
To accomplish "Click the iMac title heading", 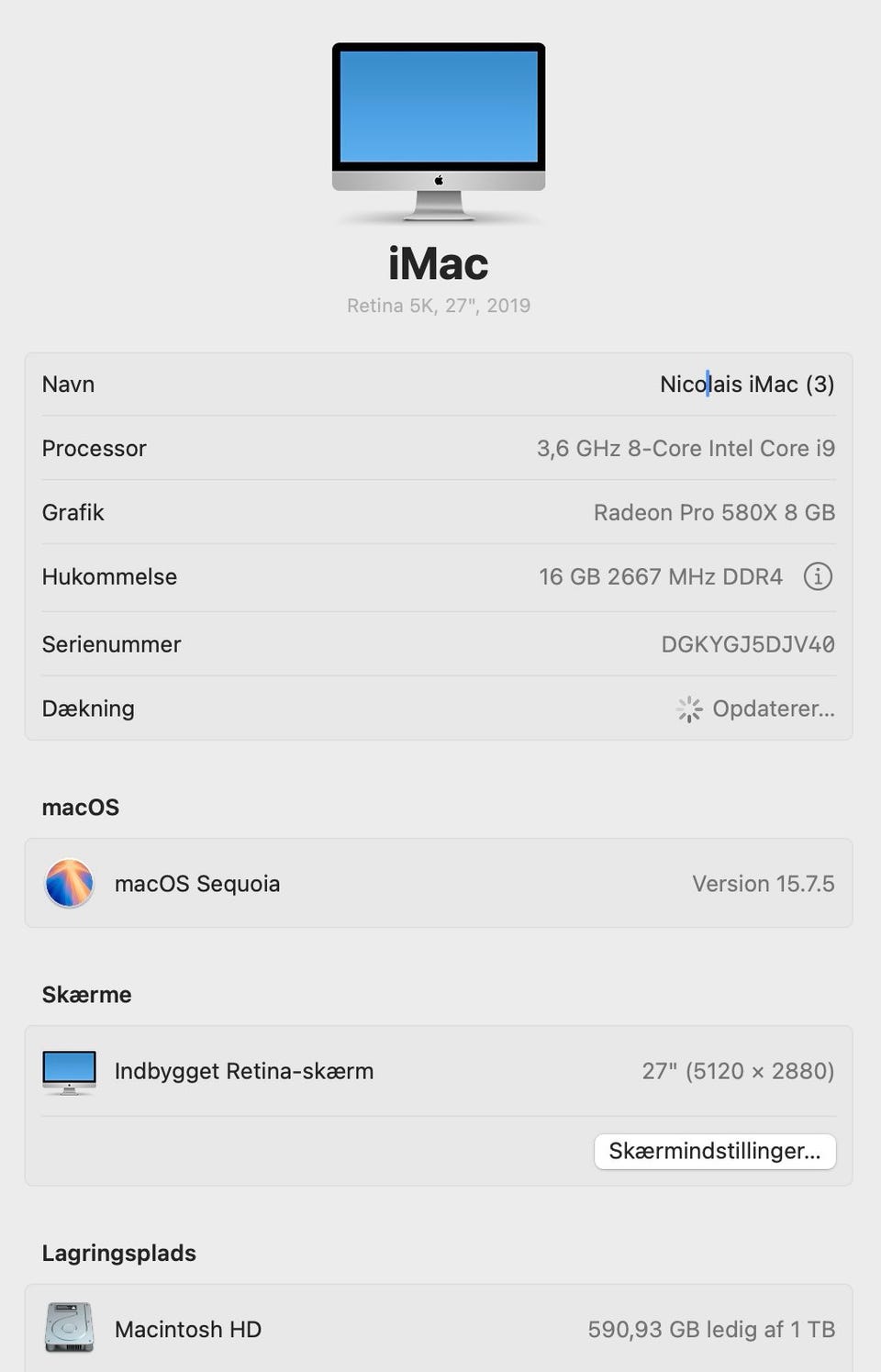I will point(439,264).
